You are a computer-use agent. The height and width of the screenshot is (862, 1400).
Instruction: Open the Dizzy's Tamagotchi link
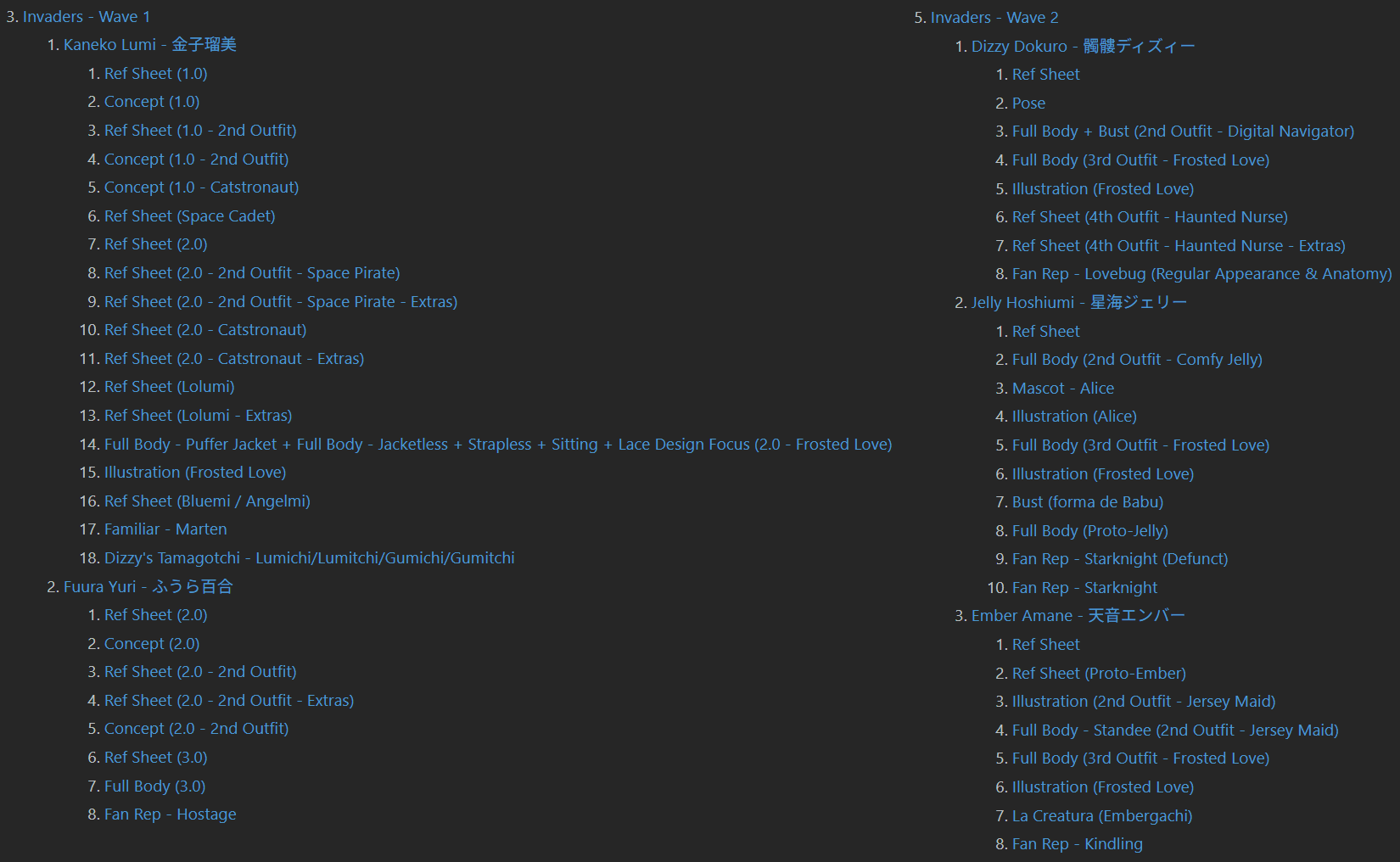[x=309, y=557]
